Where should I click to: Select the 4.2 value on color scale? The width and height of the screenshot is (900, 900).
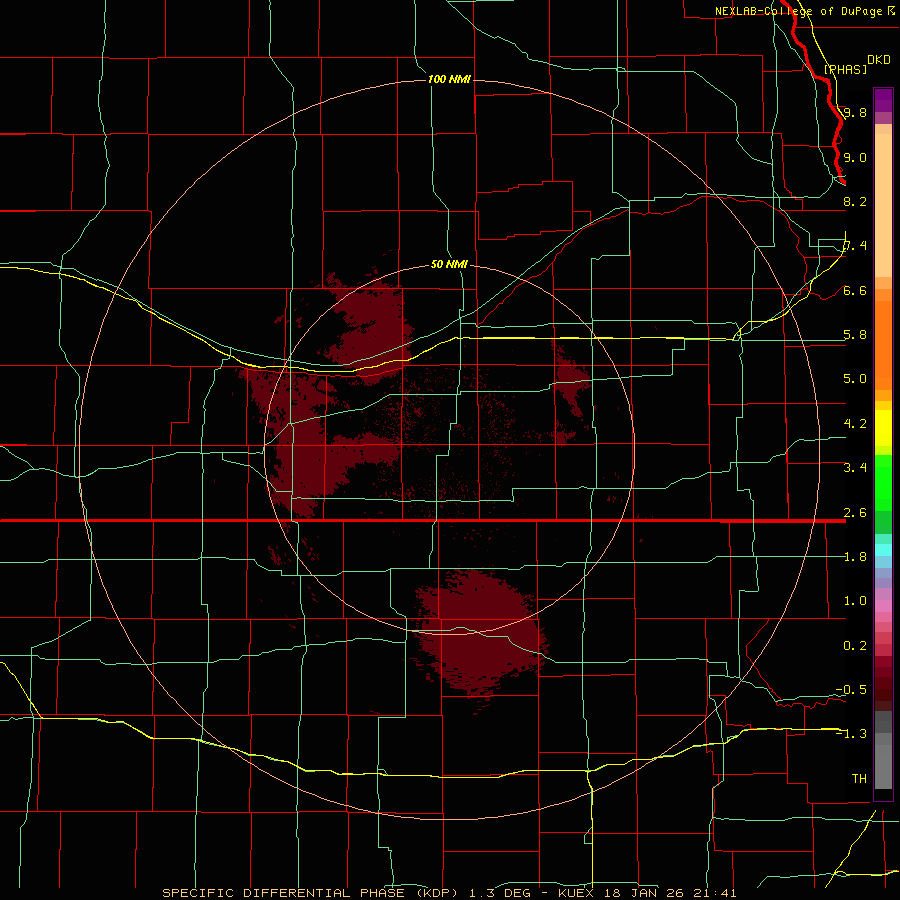(x=855, y=424)
